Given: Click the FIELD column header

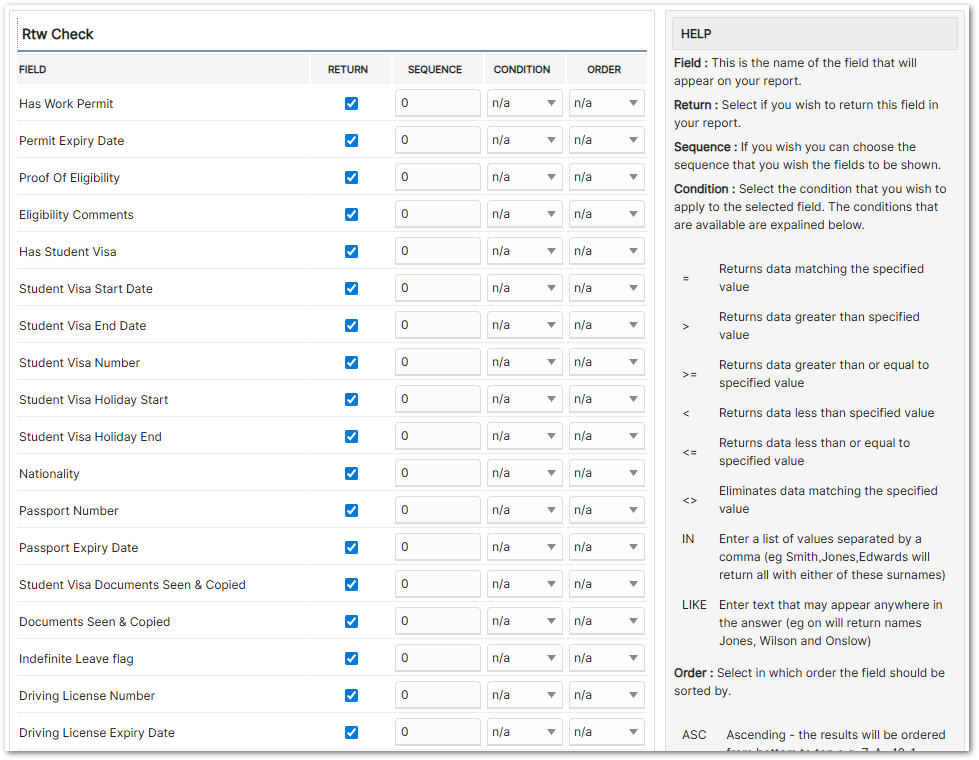Looking at the screenshot, I should [33, 70].
